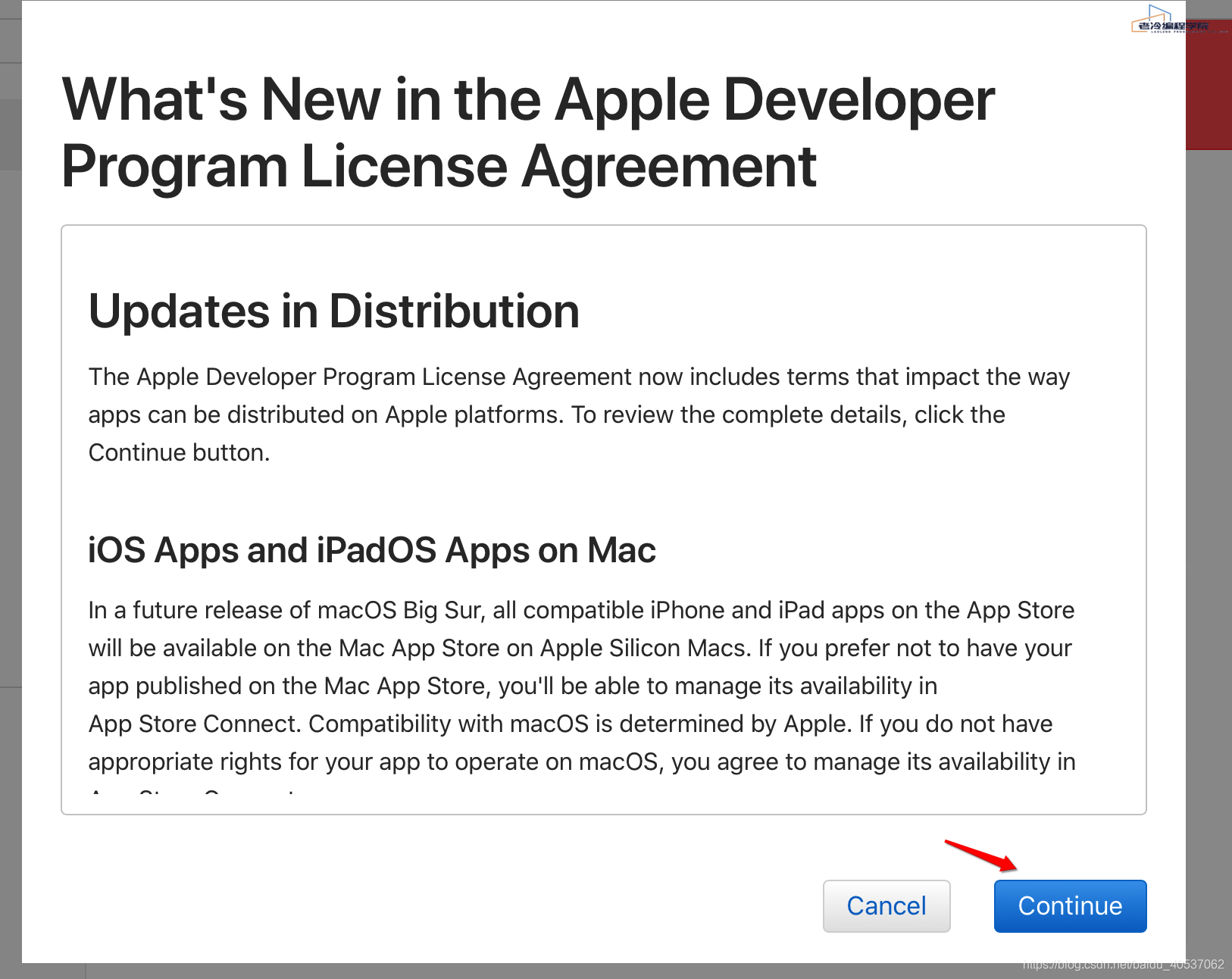
Task: Click paragraph starting 'In a future release of macOS'
Action: click(582, 695)
